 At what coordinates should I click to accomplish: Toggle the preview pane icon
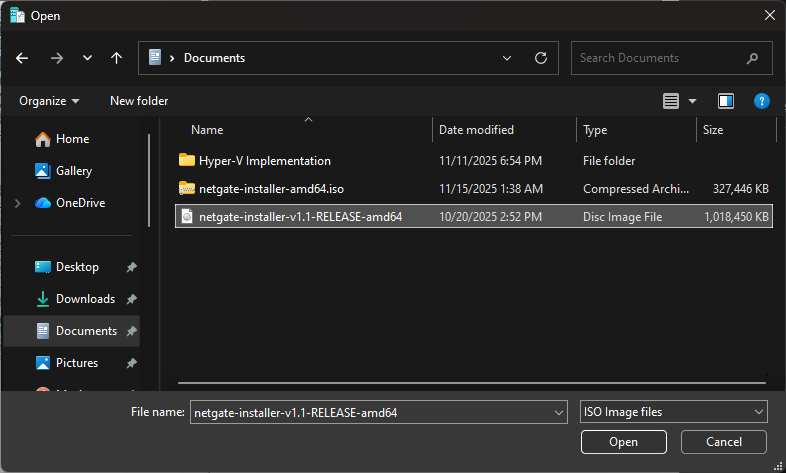click(x=726, y=101)
